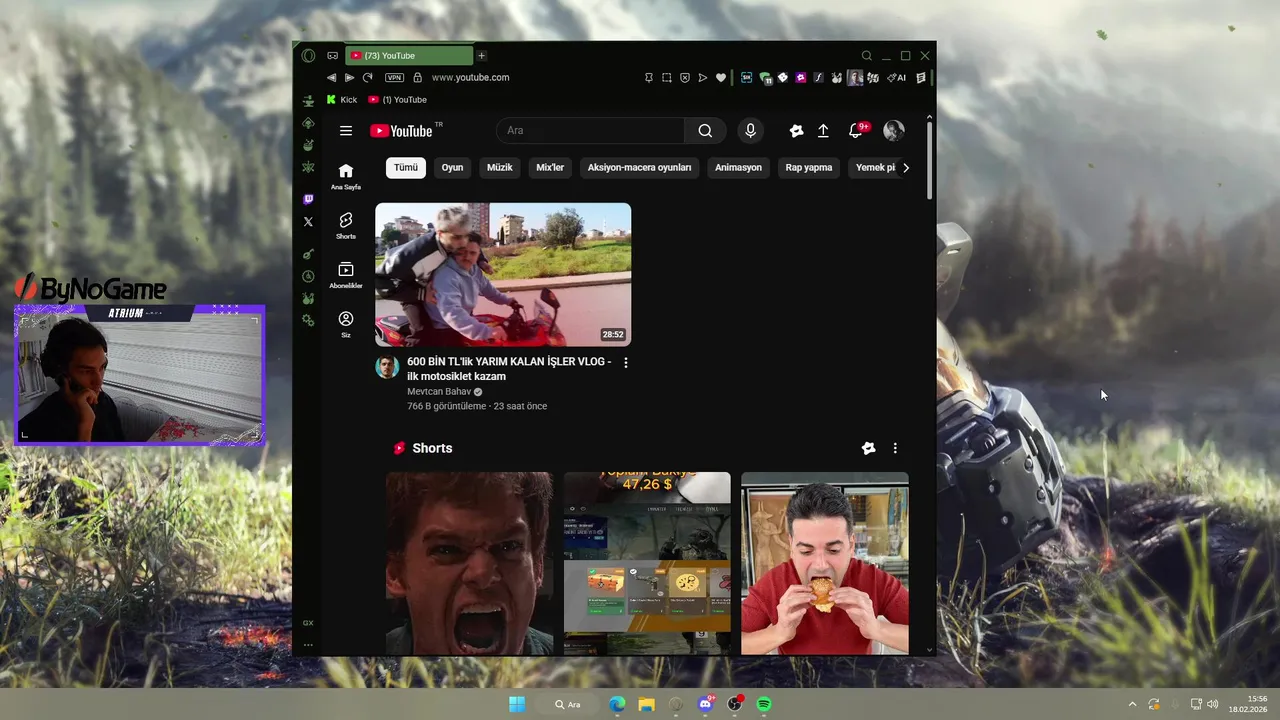Open Microsoft Edge from taskbar
This screenshot has height=720, width=1280.
(618, 704)
